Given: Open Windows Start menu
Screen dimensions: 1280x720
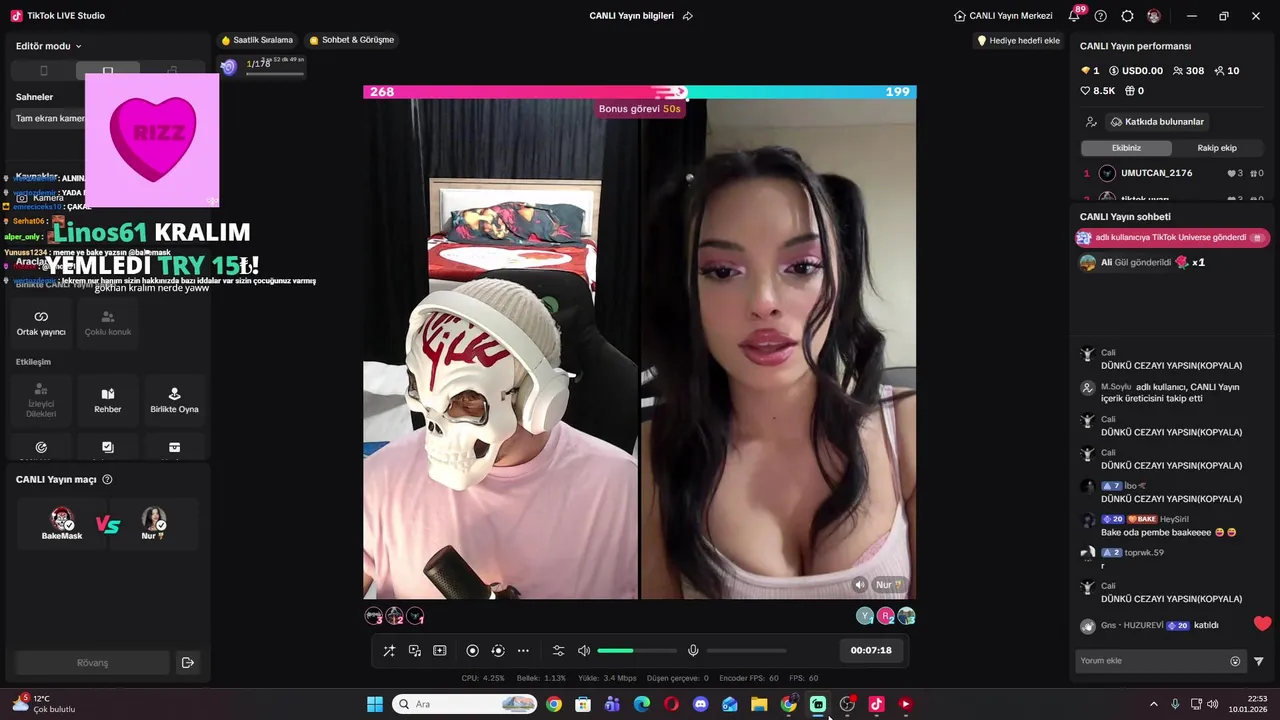Looking at the screenshot, I should point(375,704).
